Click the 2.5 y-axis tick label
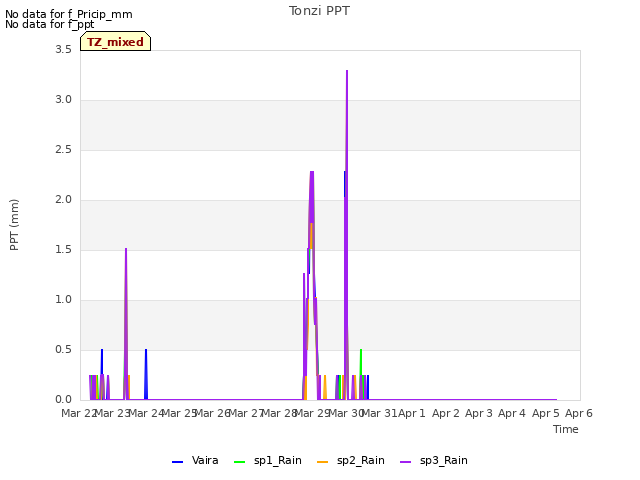The width and height of the screenshot is (640, 480). click(63, 150)
